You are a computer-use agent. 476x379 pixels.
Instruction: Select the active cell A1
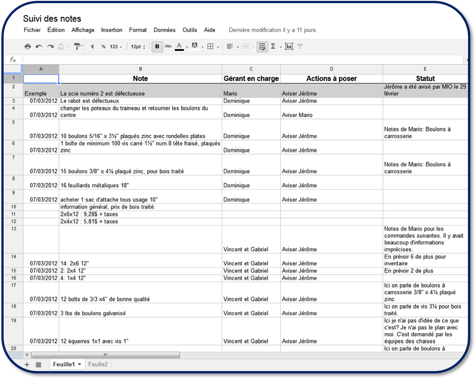click(41, 79)
